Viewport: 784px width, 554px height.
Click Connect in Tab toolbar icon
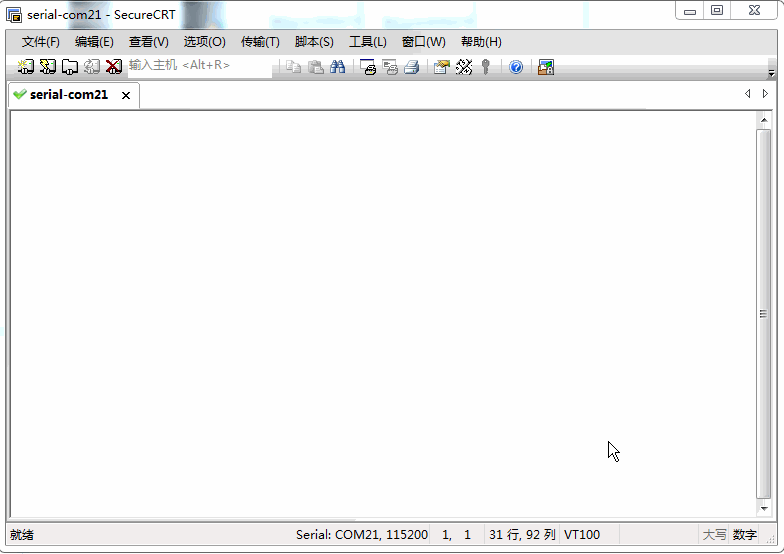tap(70, 66)
